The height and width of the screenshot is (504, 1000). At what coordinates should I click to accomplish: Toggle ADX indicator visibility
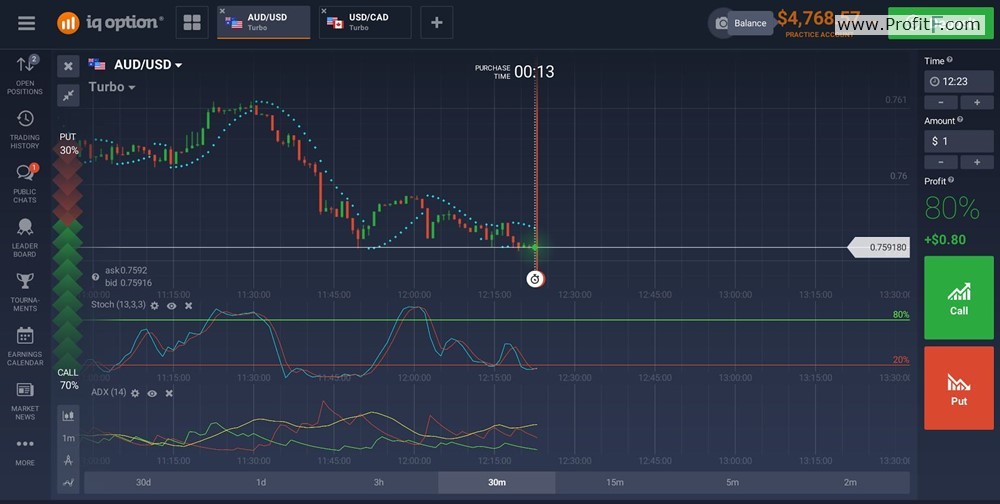click(x=152, y=394)
